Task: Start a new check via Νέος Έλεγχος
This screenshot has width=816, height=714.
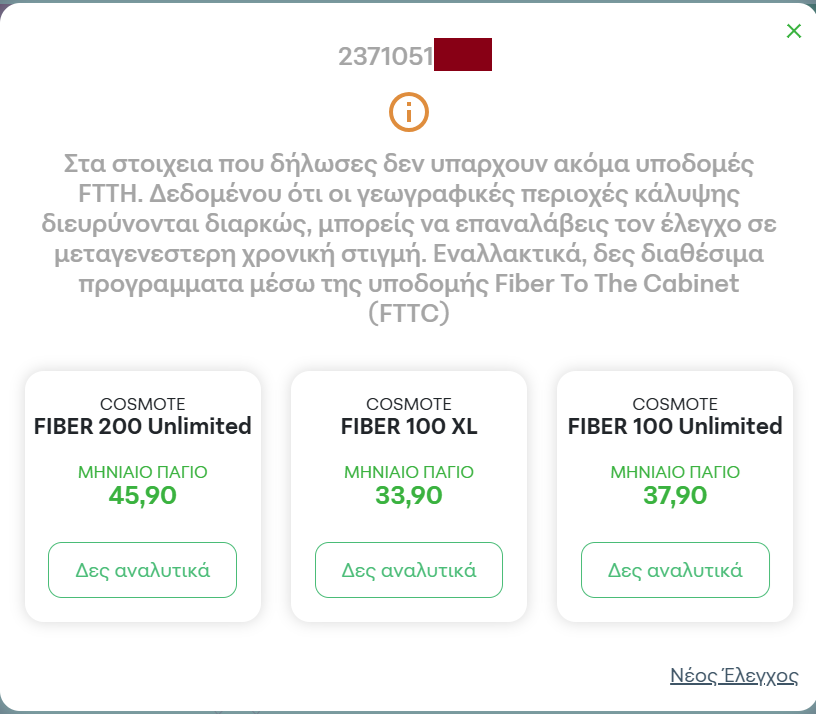Action: [734, 675]
